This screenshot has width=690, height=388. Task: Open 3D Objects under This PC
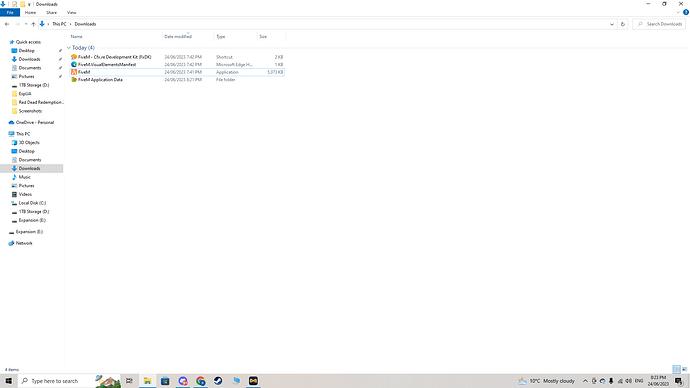click(x=29, y=143)
